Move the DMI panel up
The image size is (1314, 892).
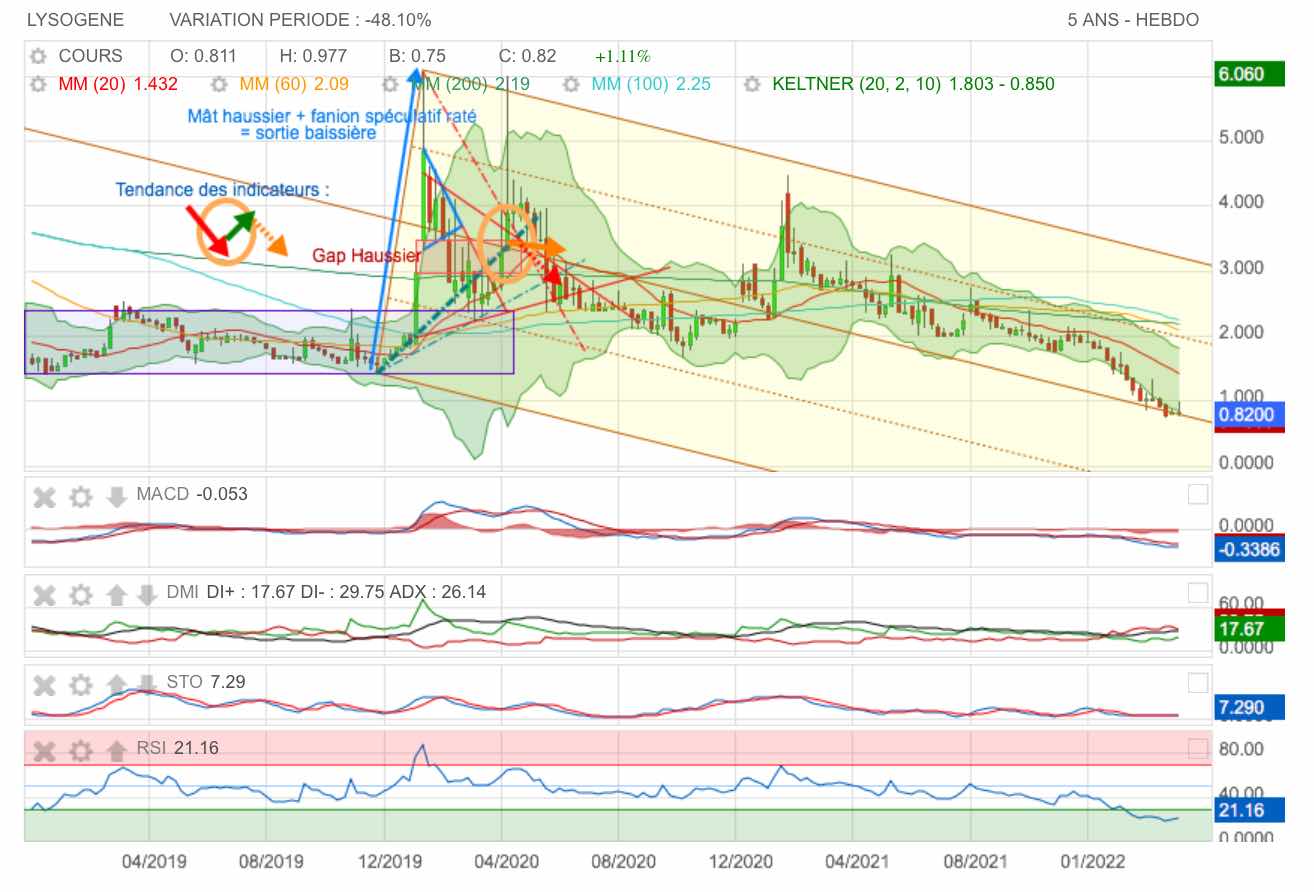click(x=116, y=595)
